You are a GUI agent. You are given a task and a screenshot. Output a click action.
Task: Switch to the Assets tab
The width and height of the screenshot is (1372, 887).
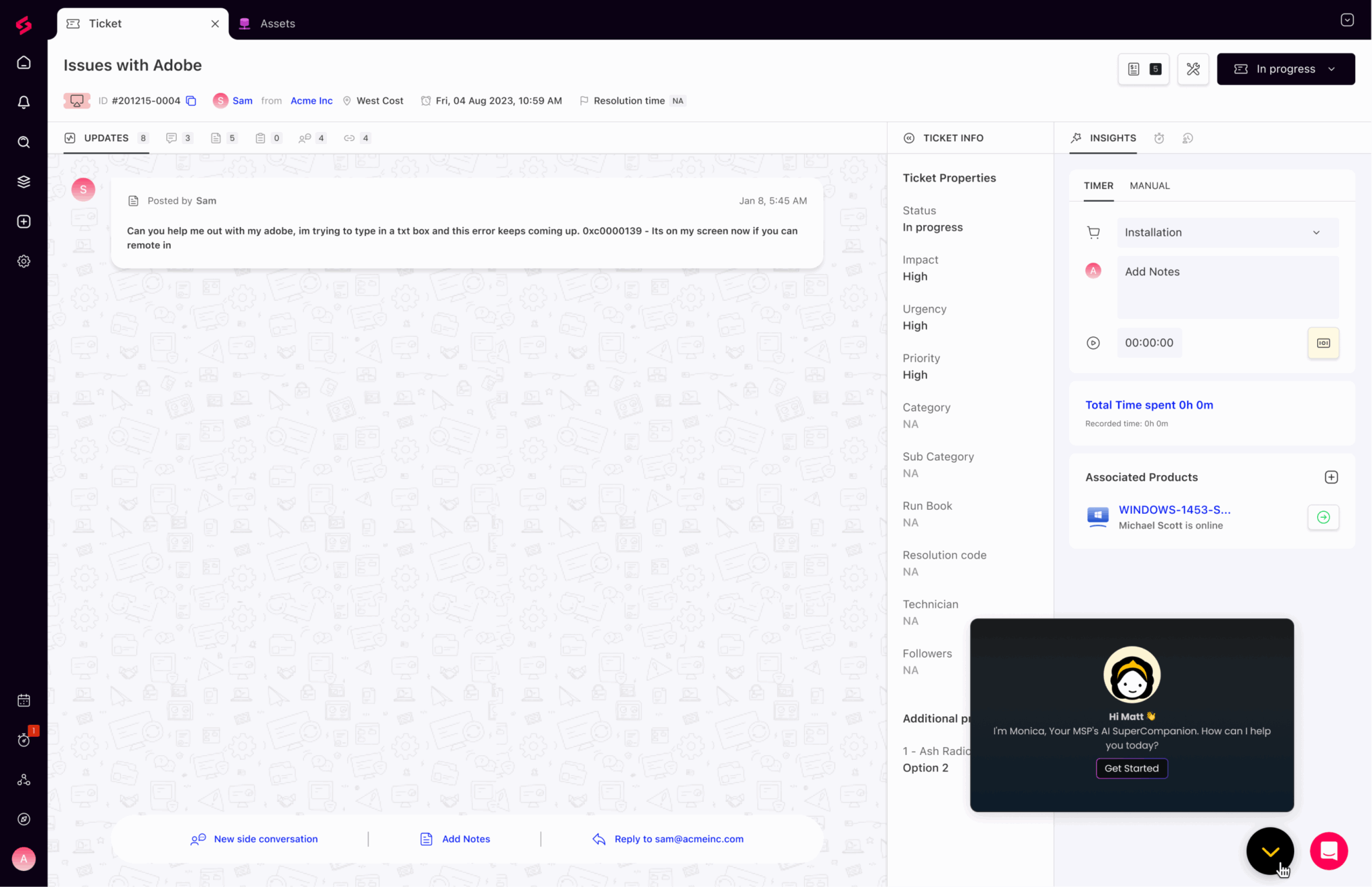pos(267,23)
